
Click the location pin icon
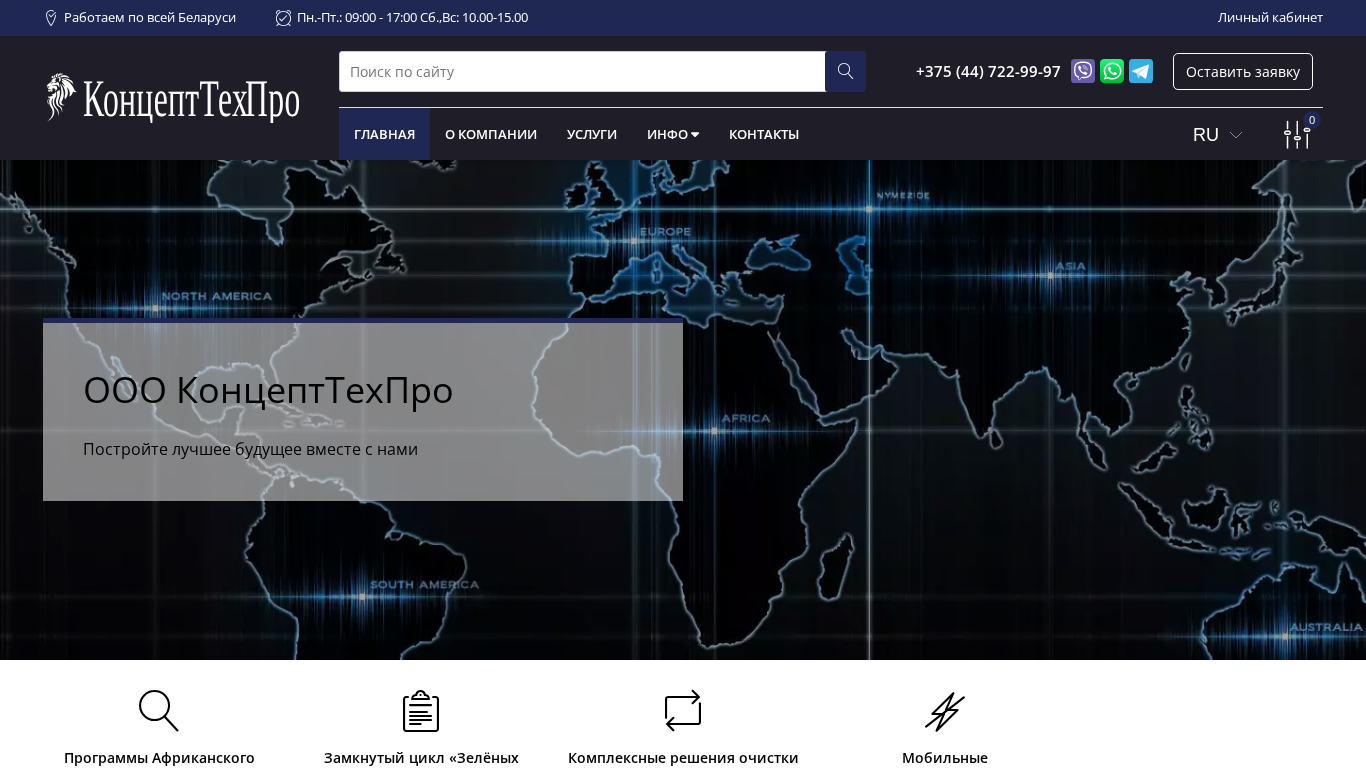click(51, 18)
